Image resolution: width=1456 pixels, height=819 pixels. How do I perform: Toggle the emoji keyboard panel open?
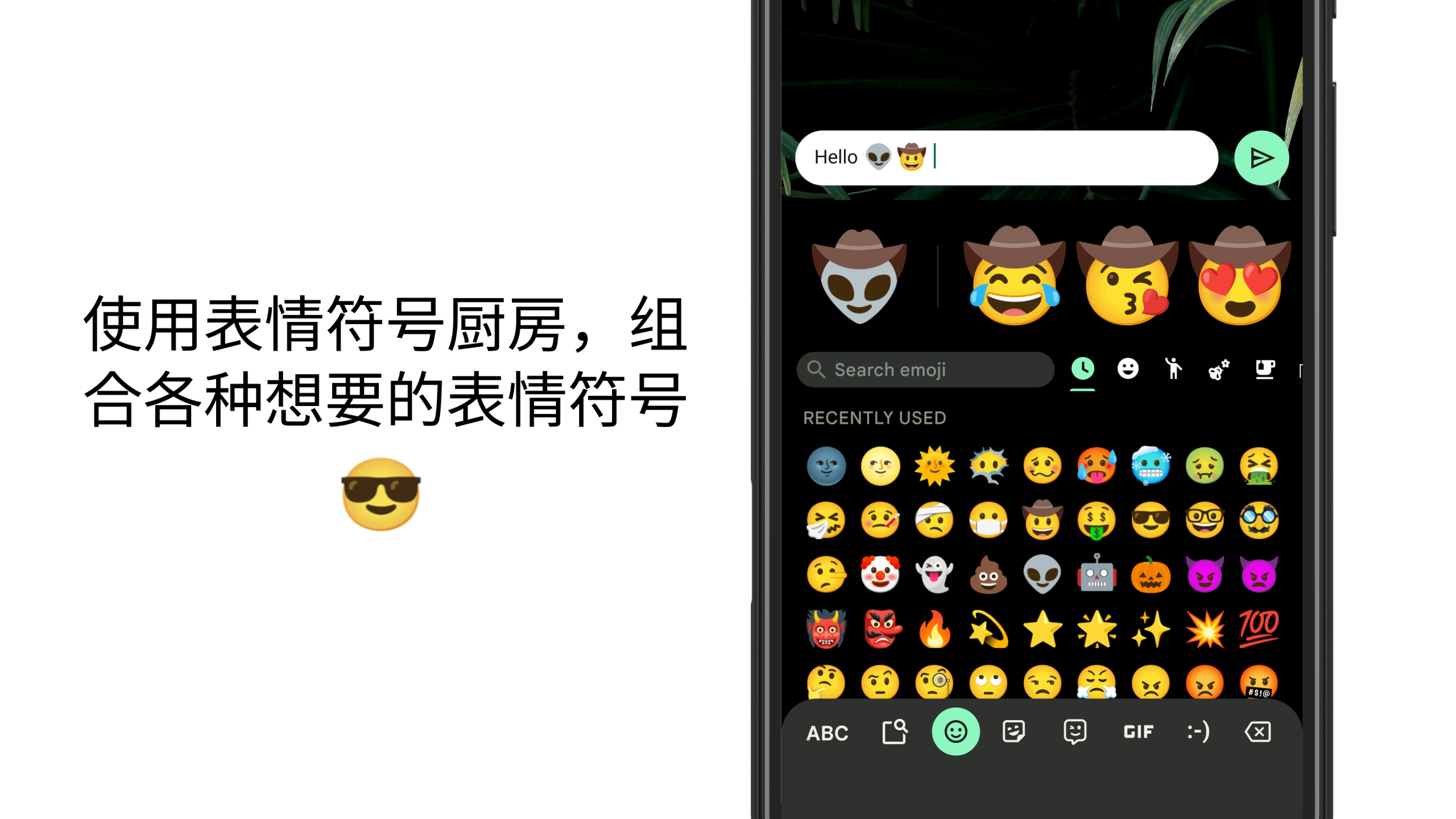pos(955,732)
